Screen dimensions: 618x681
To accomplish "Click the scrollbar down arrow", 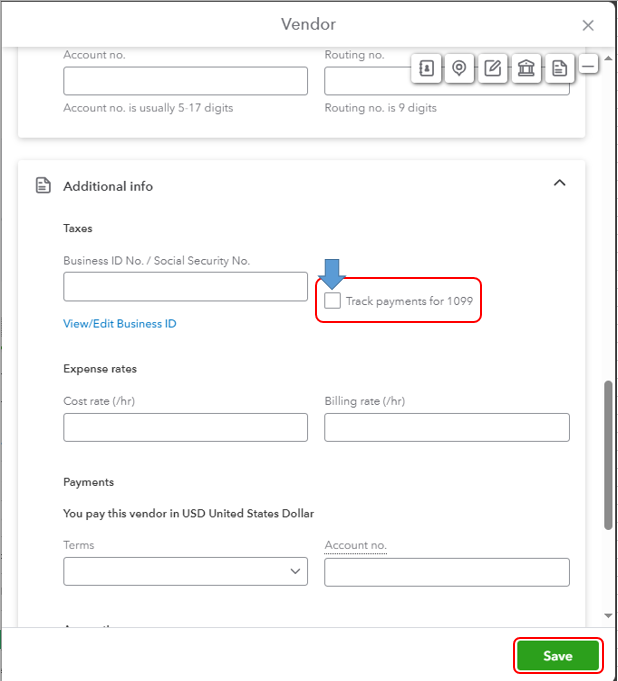I will coord(608,615).
